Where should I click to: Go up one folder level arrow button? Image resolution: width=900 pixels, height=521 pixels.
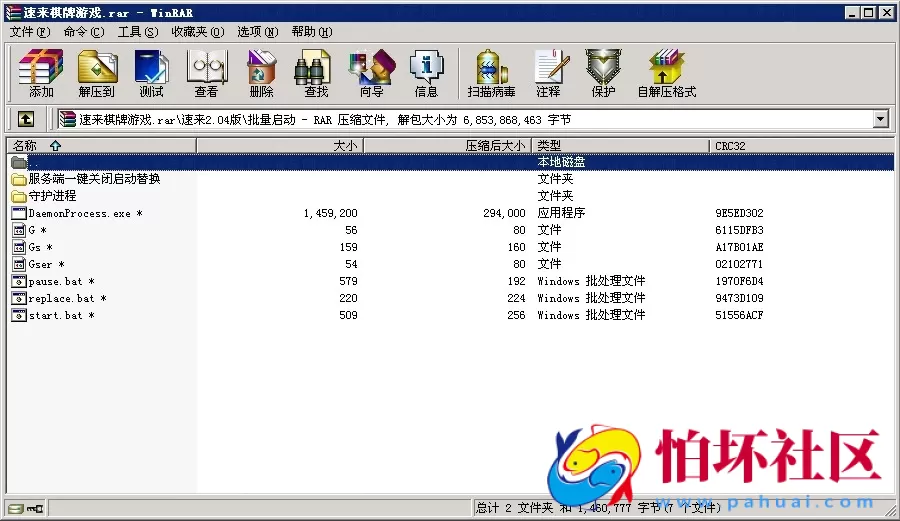26,119
